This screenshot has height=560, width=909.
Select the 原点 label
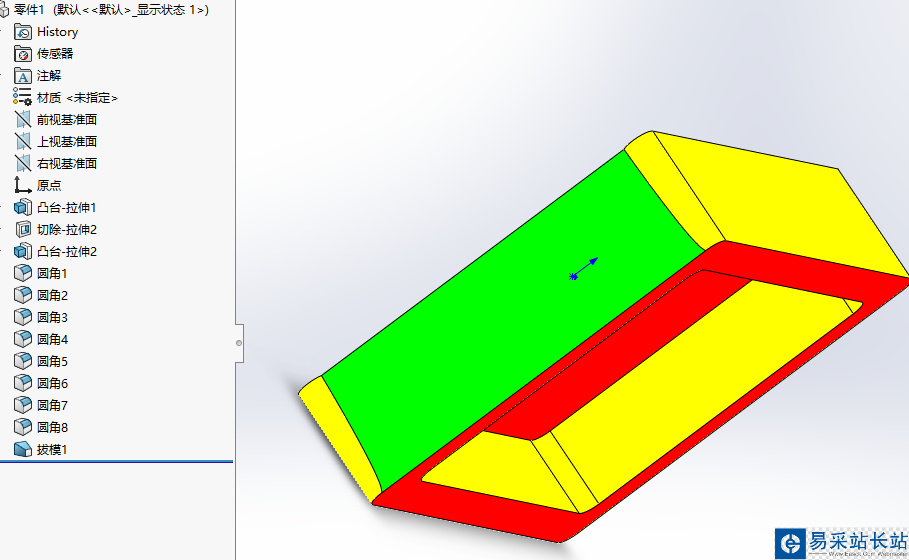point(49,186)
